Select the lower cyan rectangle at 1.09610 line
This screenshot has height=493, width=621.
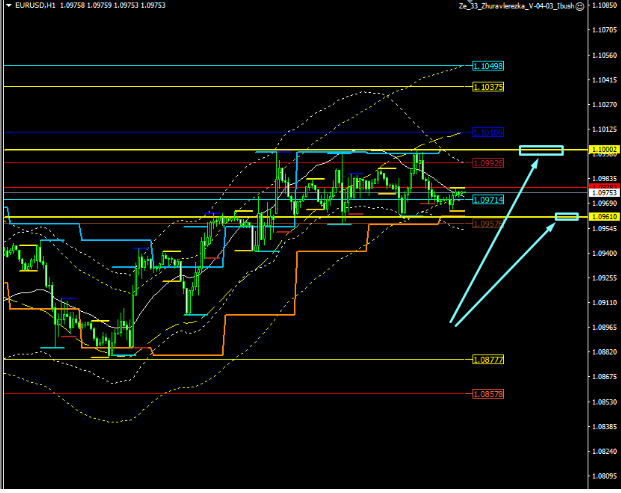pyautogui.click(x=567, y=217)
